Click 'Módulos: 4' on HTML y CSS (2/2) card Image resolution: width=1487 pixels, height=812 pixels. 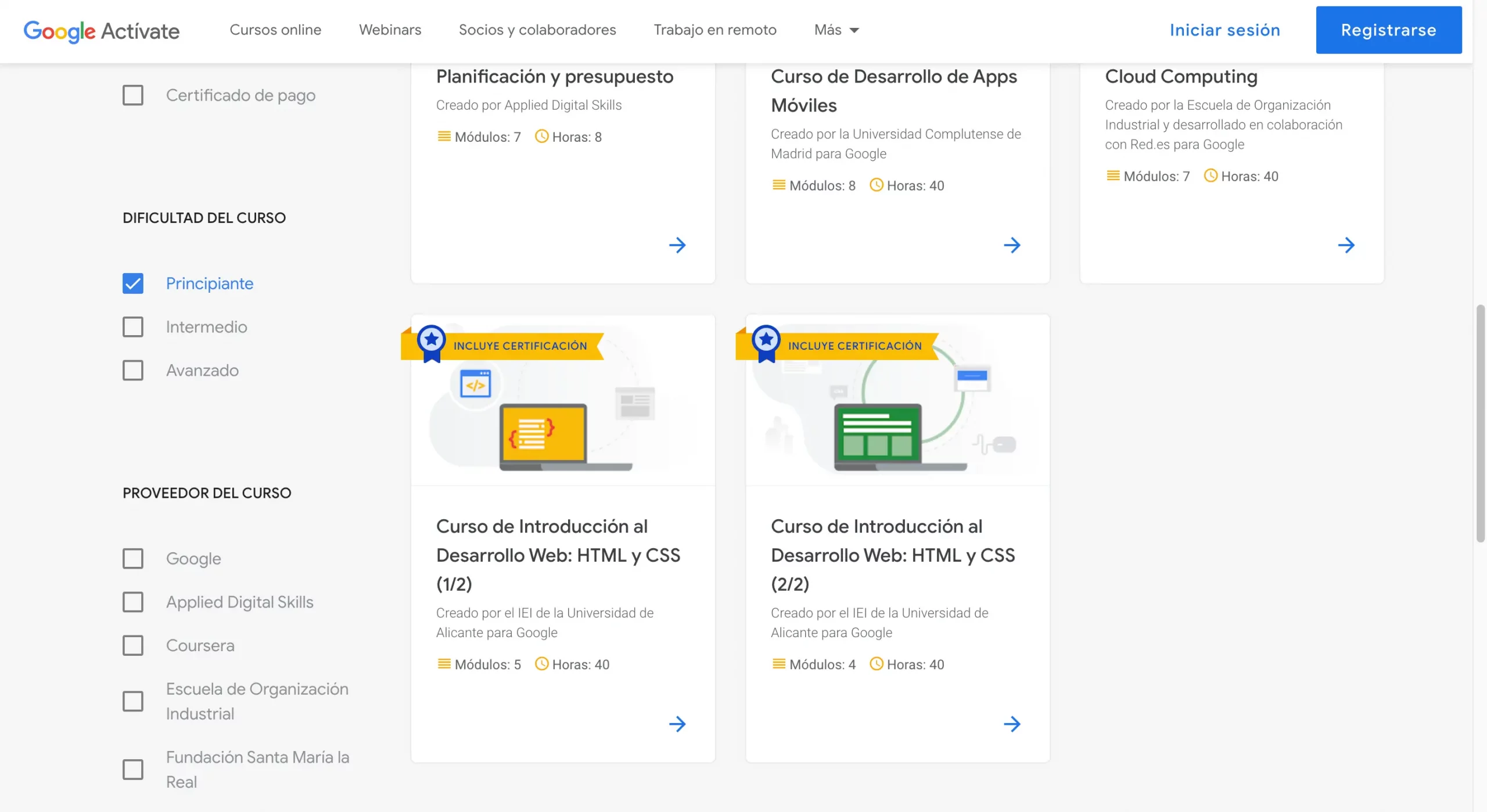[x=822, y=664]
